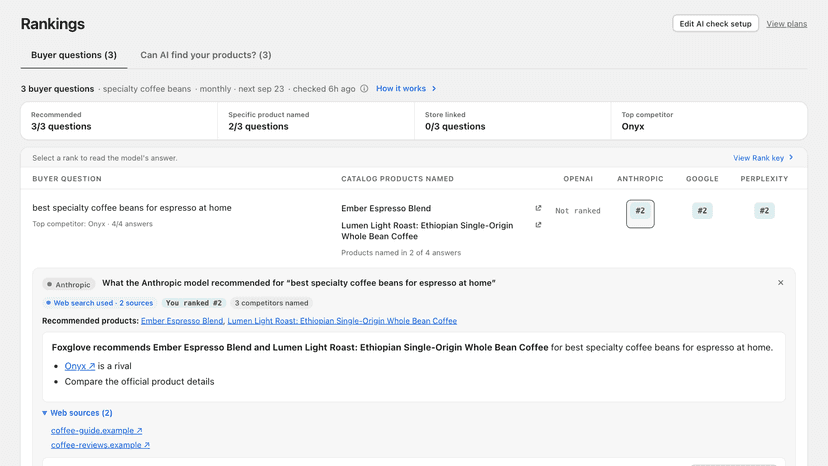Screen dimensions: 828x466
Task: Click Compare the official product details bullet
Action: coord(139,381)
